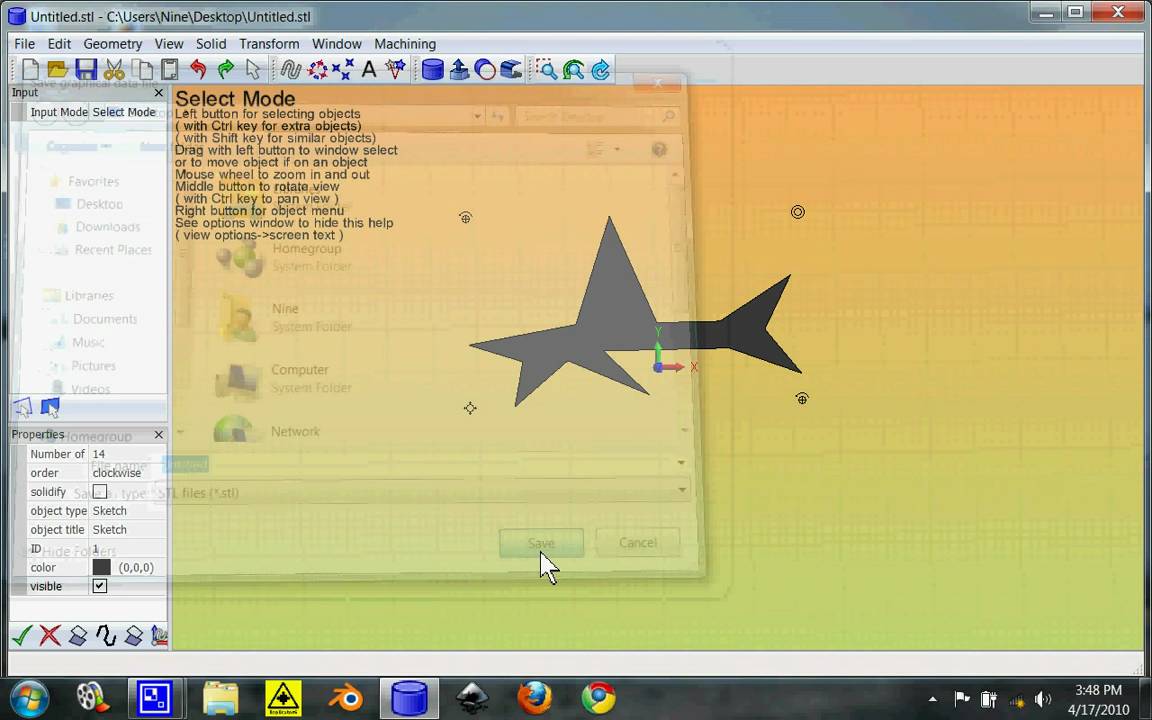Click the volume speaker tray icon

1043,699
